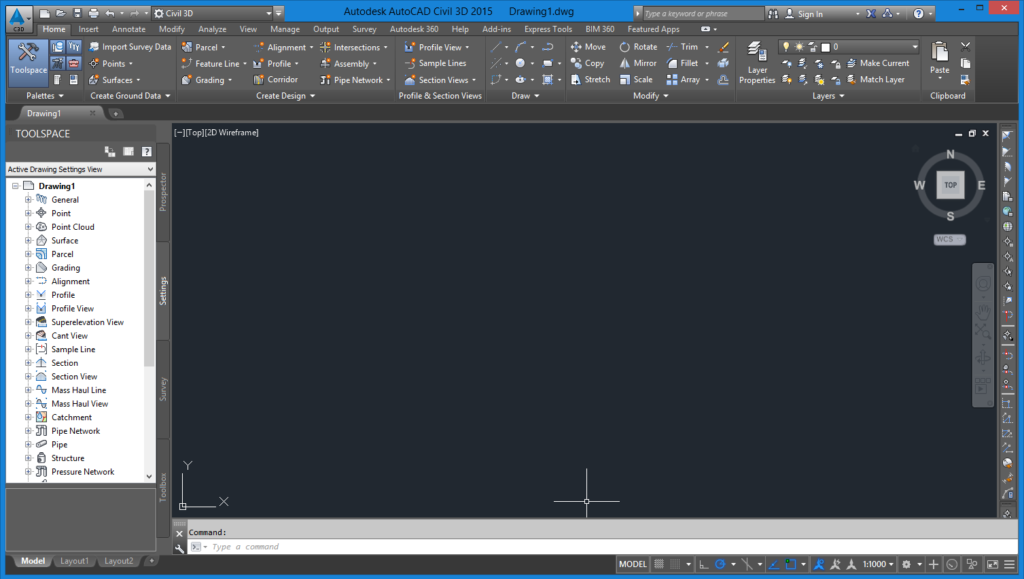Click Import Survey Data
Image resolution: width=1024 pixels, height=579 pixels.
point(129,47)
